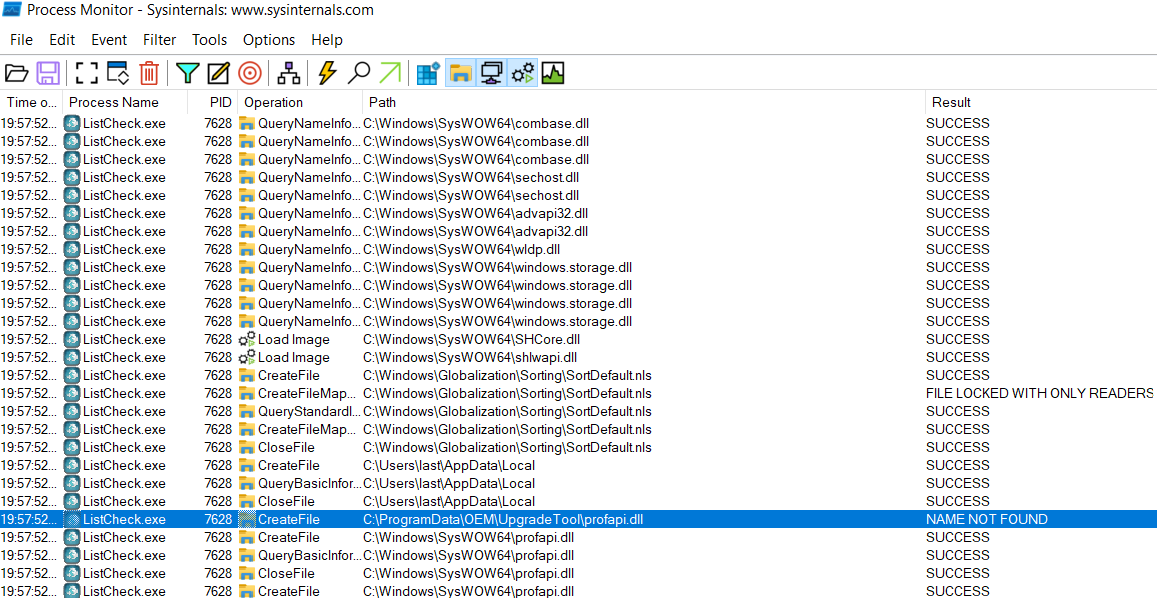The width and height of the screenshot is (1157, 598).
Task: Open a saved Procmon log file
Action: 18,72
